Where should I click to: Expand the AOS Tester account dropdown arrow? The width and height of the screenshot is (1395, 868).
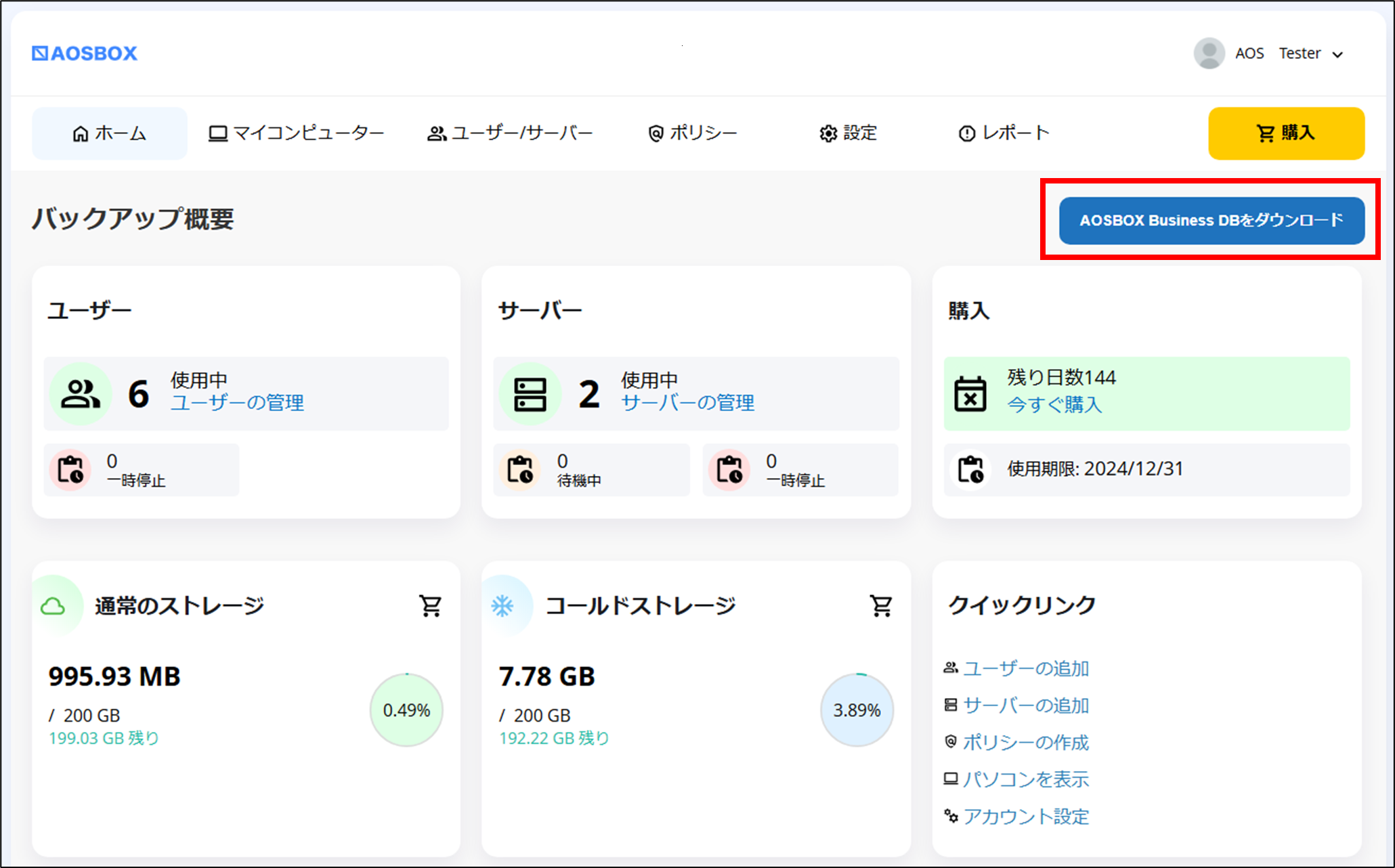pyautogui.click(x=1337, y=55)
